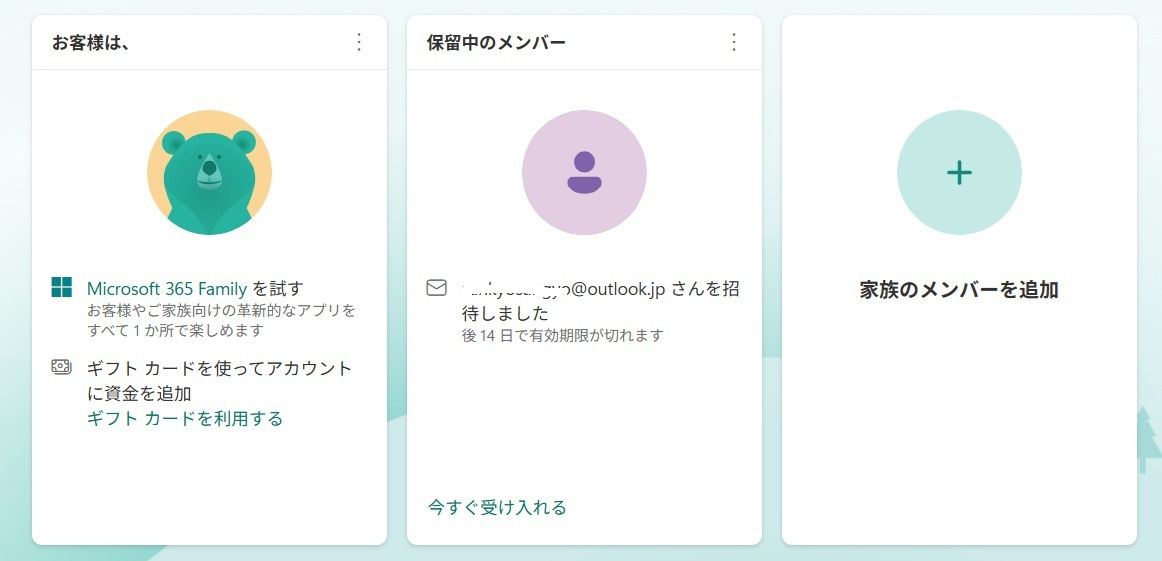The height and width of the screenshot is (561, 1162).
Task: Click the envelope icon next to invited email
Action: tap(436, 288)
